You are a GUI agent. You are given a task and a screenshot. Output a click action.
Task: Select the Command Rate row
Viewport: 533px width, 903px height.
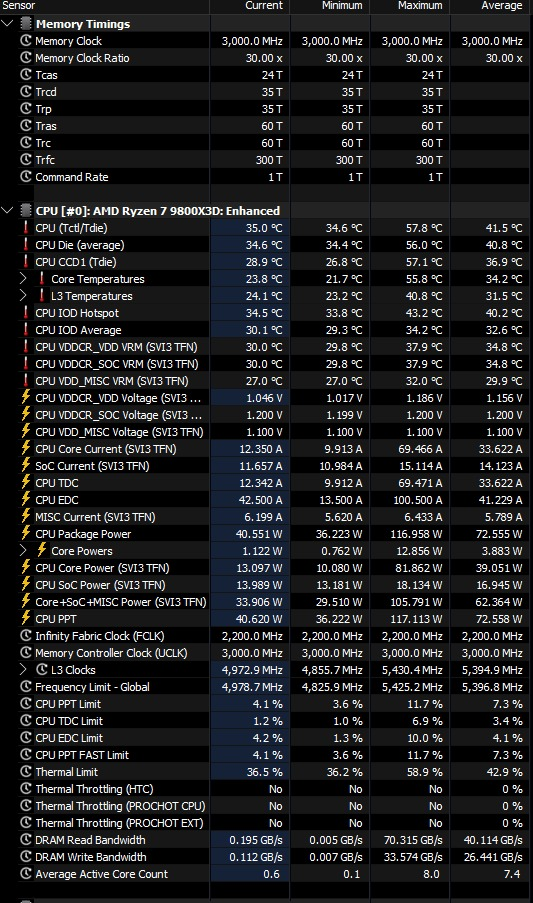coord(266,177)
